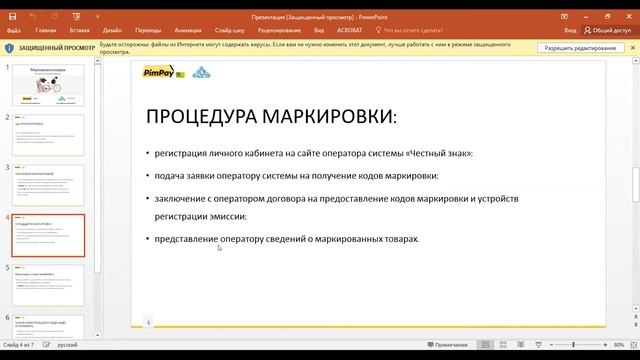The image size is (640, 360).
Task: Click slide area scroll up arrow
Action: pyautogui.click(x=636, y=61)
